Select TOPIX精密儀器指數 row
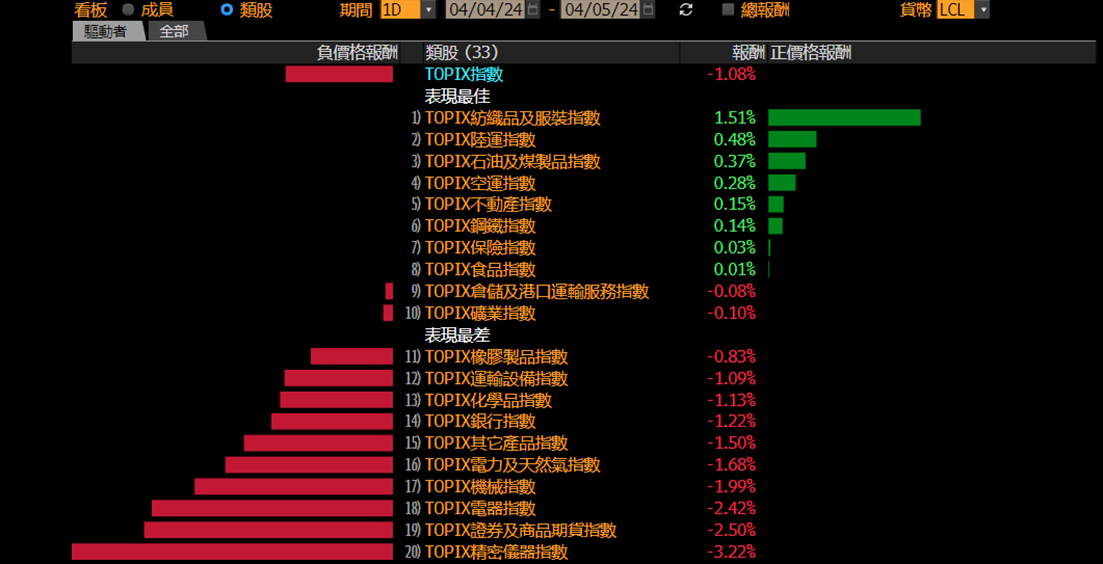Image resolution: width=1103 pixels, height=564 pixels. (497, 552)
